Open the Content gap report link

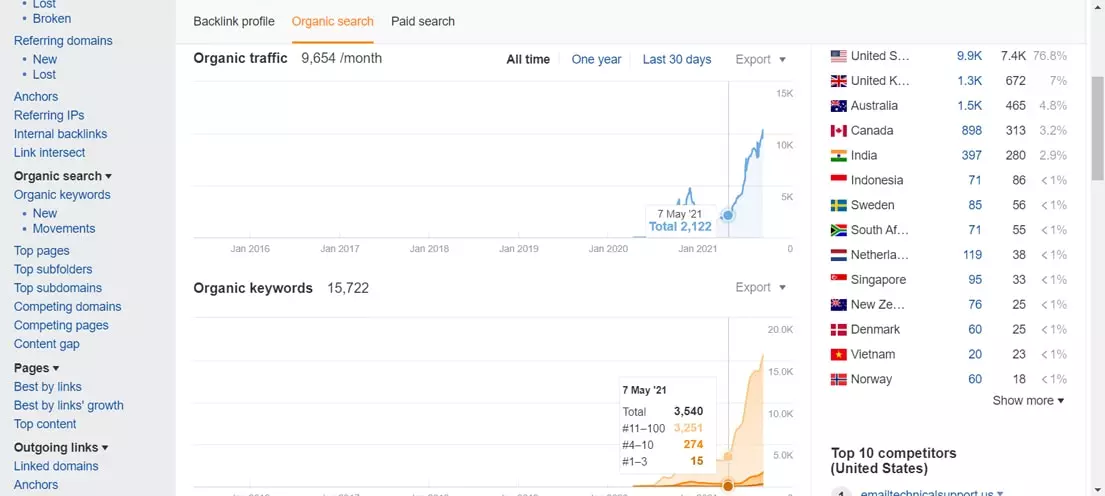pos(46,344)
